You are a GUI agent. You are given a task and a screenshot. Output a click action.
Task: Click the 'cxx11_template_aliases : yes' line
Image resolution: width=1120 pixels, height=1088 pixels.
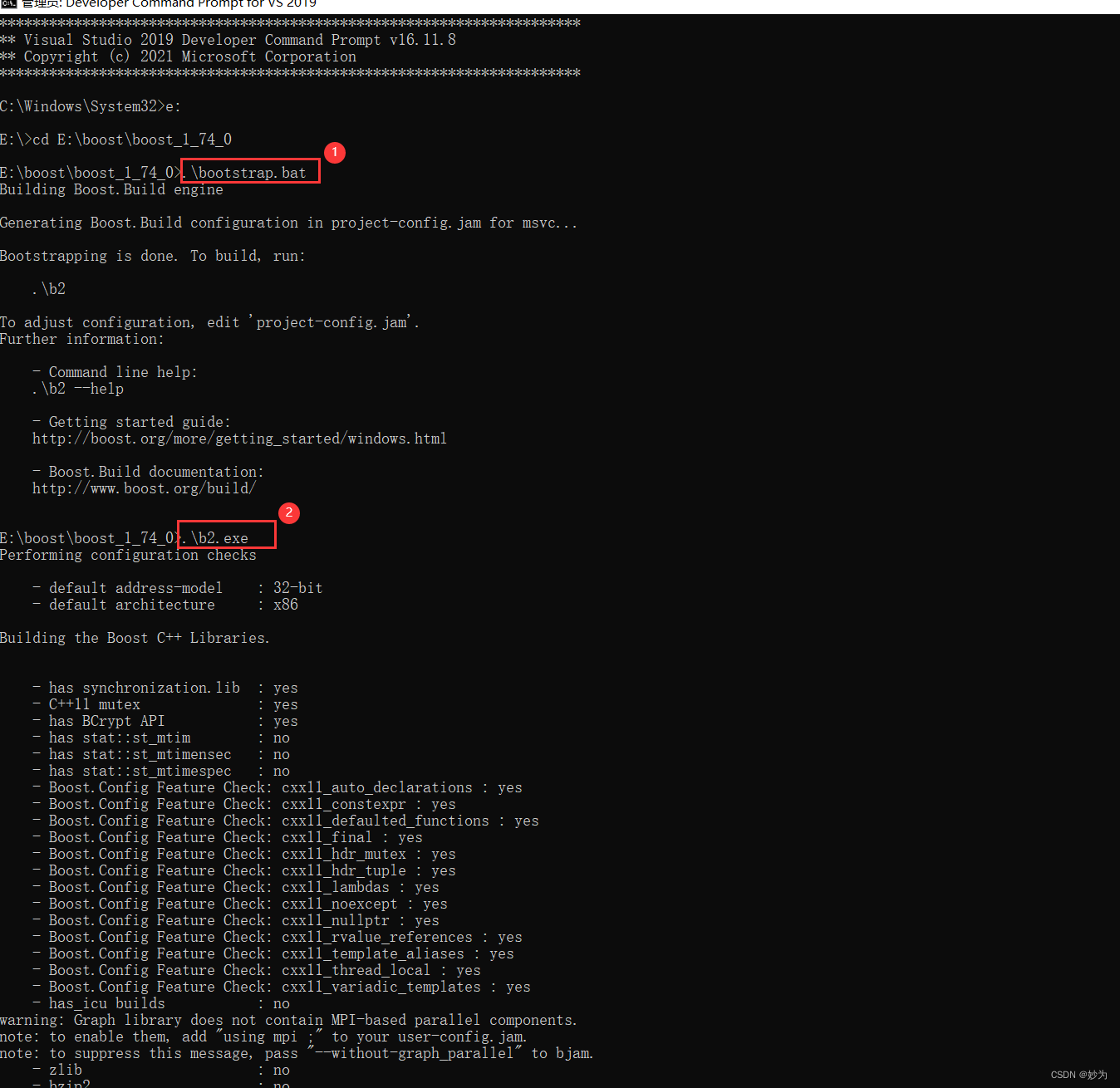(x=273, y=953)
